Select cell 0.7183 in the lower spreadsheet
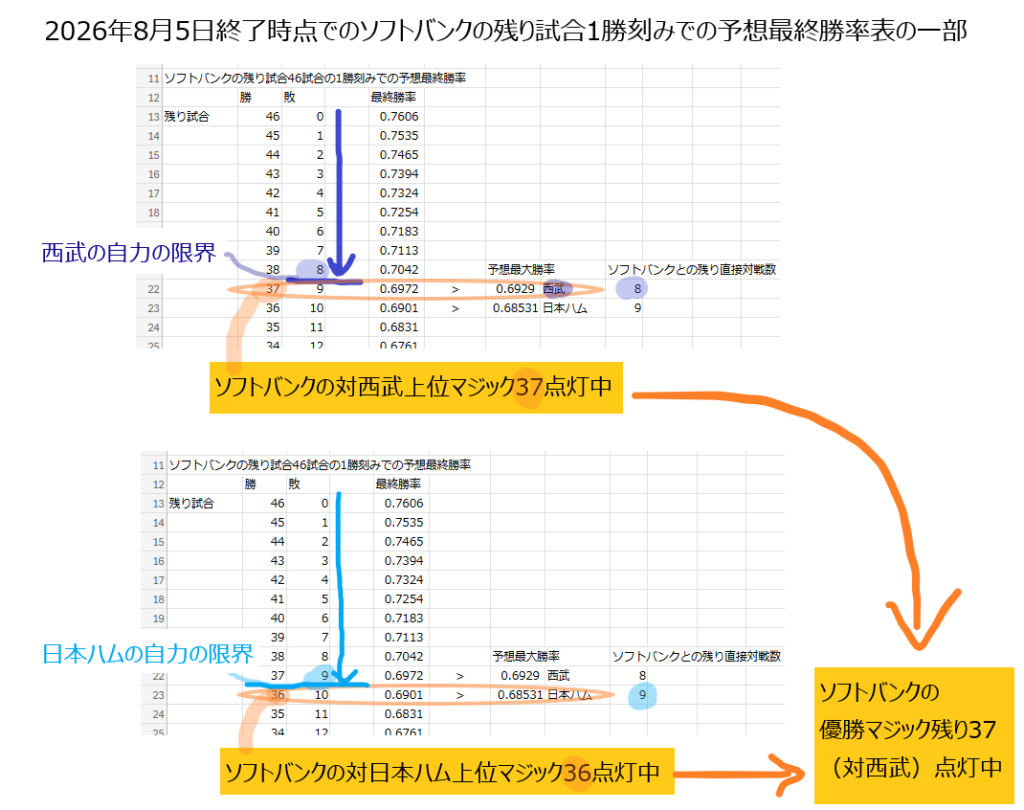This screenshot has width=1024, height=810. pyautogui.click(x=403, y=618)
